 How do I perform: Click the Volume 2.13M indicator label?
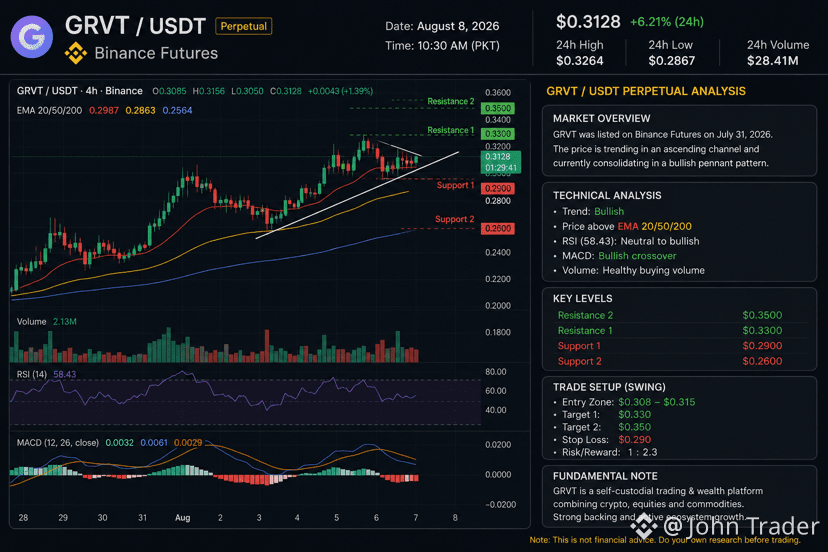[x=46, y=321]
